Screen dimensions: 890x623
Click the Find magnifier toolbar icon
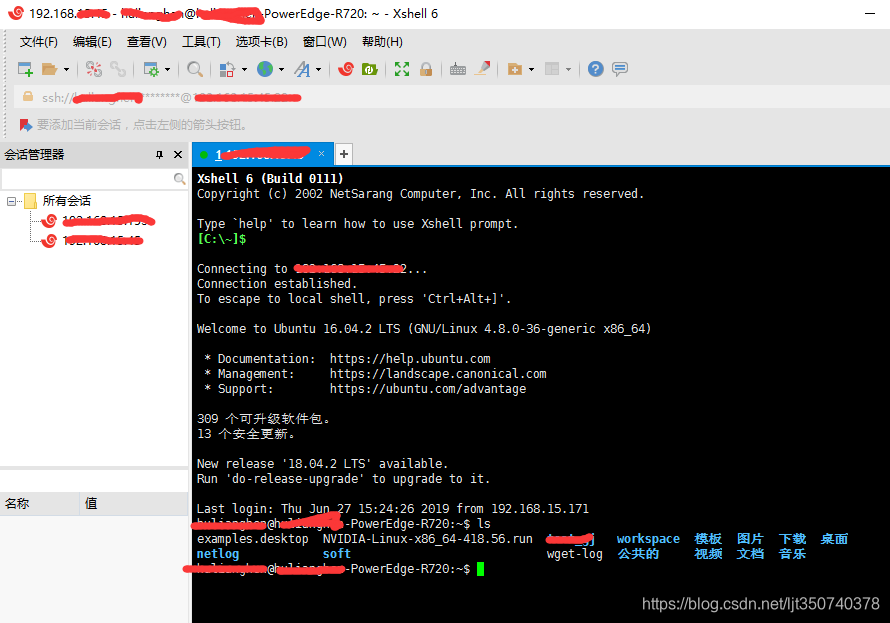tap(195, 69)
